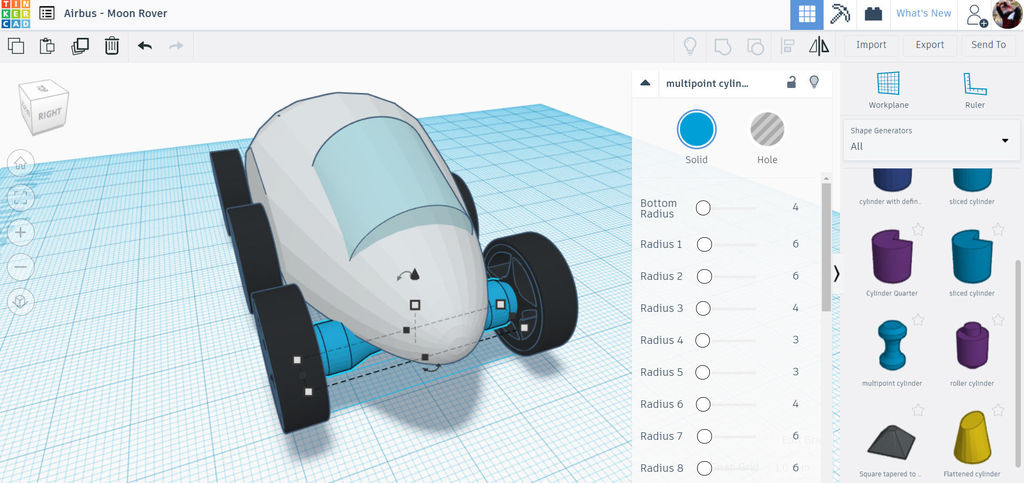This screenshot has height=483, width=1024.
Task: Select the Workplane tool
Action: (888, 90)
